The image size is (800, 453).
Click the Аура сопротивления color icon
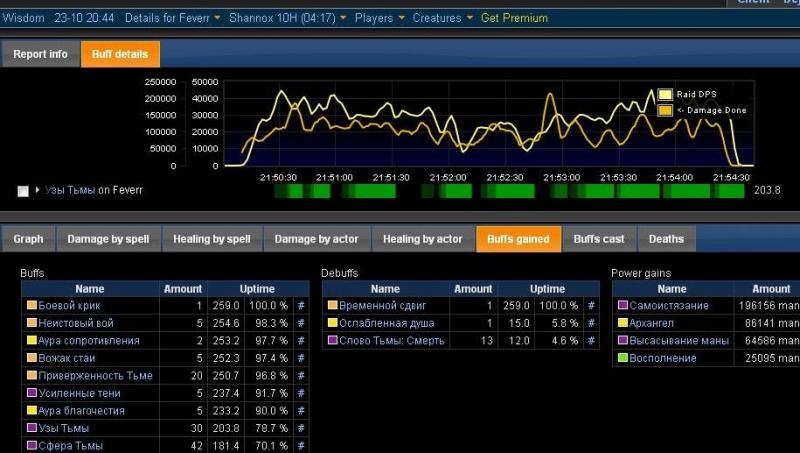pyautogui.click(x=32, y=340)
